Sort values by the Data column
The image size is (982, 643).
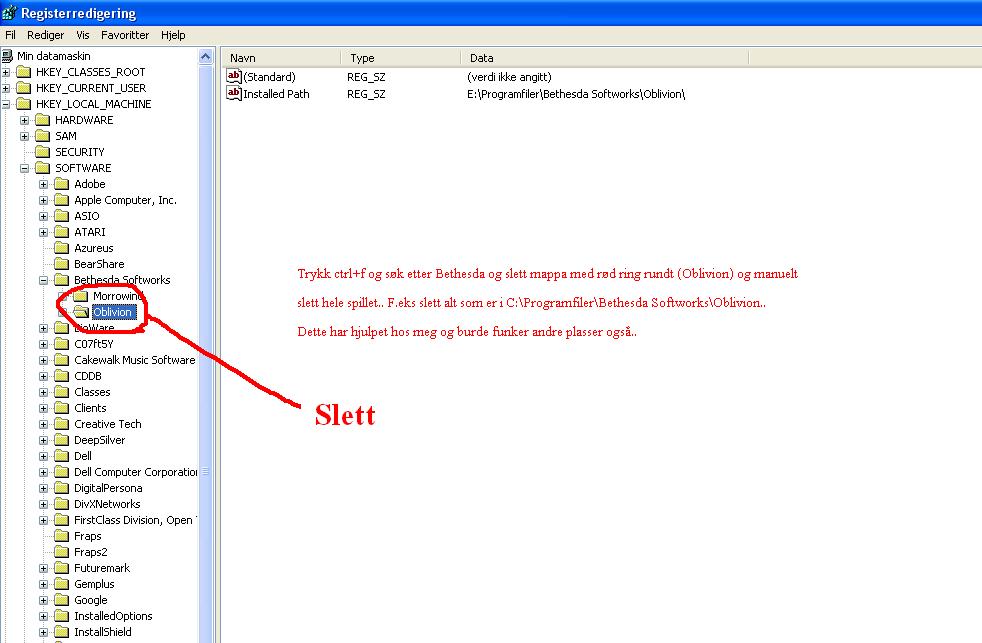click(605, 58)
